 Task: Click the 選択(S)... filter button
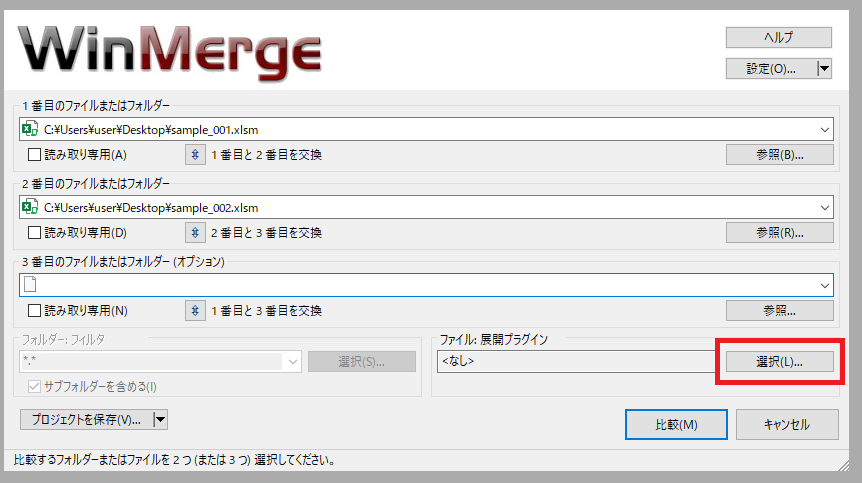click(362, 362)
